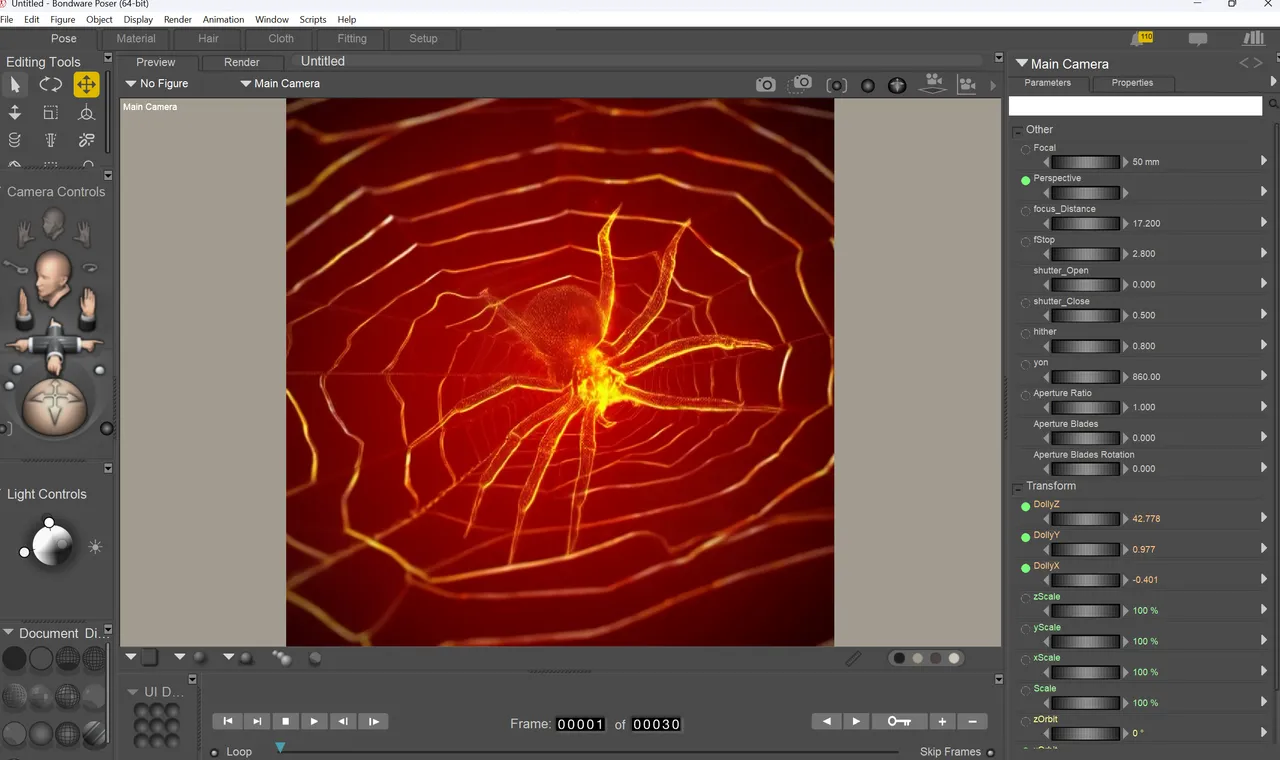Open the Render menu
This screenshot has height=760, width=1280.
pyautogui.click(x=178, y=19)
